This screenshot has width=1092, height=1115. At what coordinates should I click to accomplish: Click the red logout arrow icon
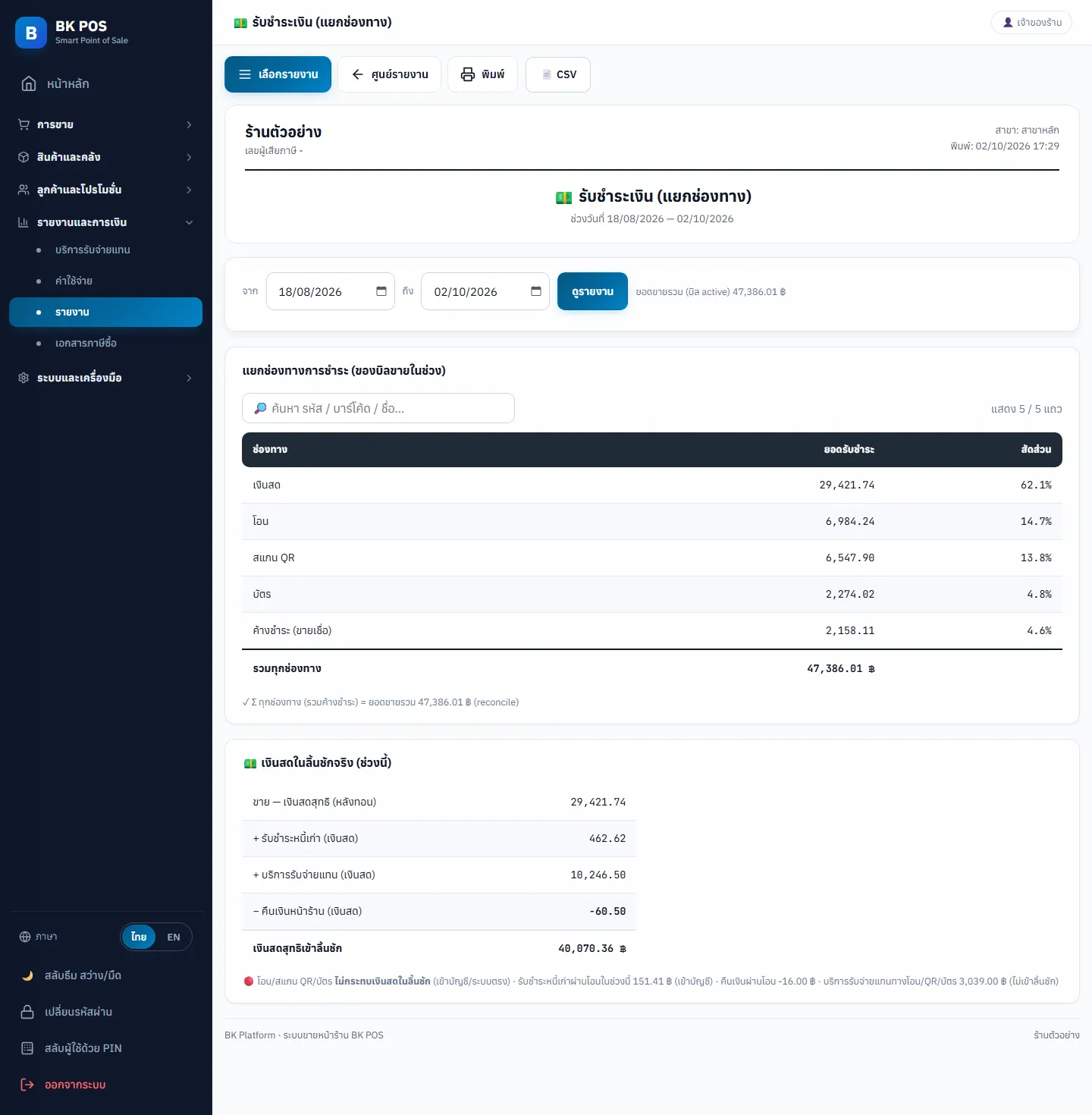point(27,1085)
